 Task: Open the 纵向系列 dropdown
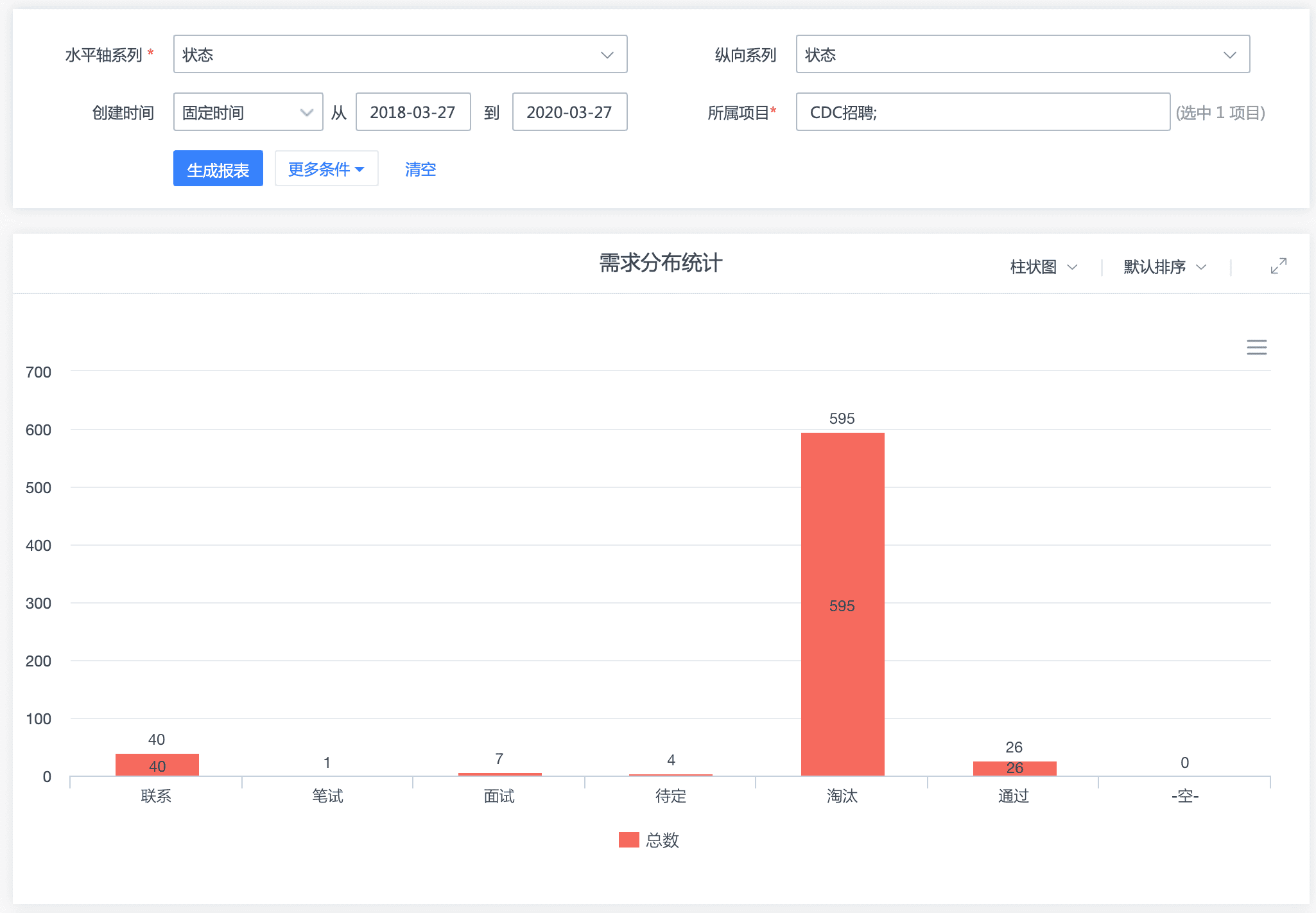[x=1022, y=55]
